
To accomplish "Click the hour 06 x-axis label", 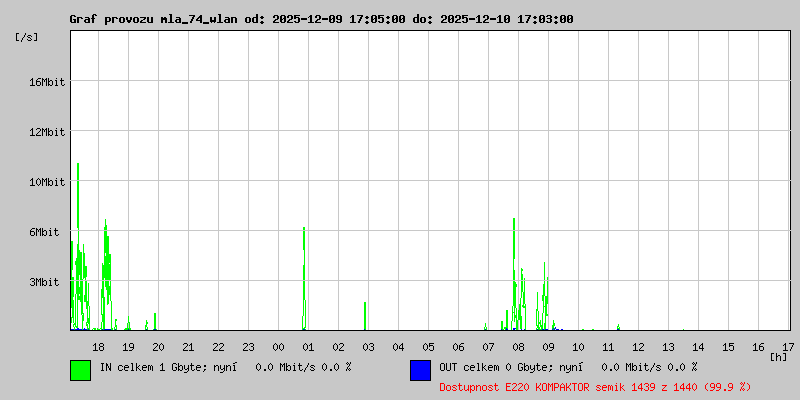I will pyautogui.click(x=459, y=347).
